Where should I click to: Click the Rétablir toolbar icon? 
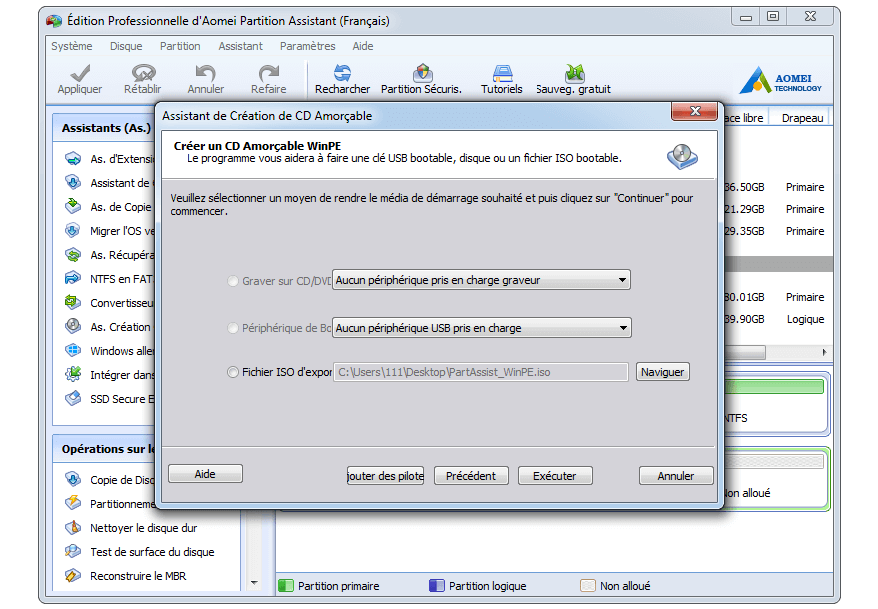pyautogui.click(x=143, y=74)
